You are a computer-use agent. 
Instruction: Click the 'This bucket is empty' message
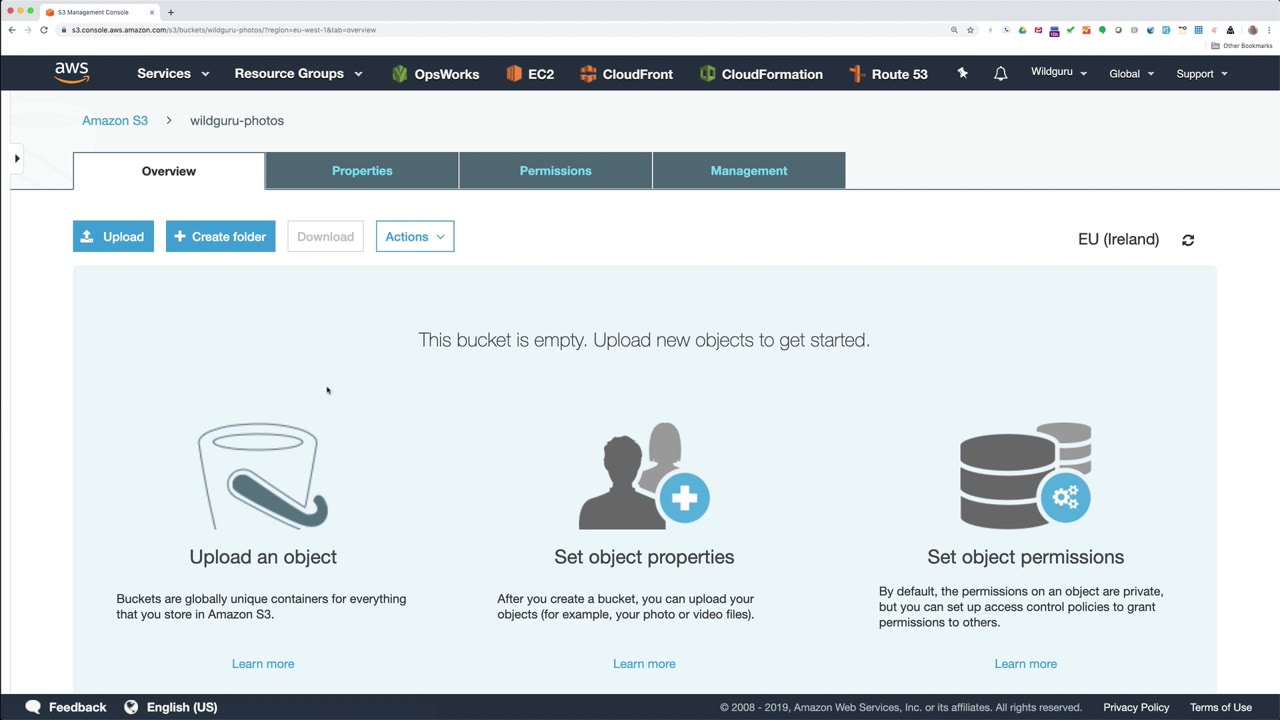click(x=644, y=340)
